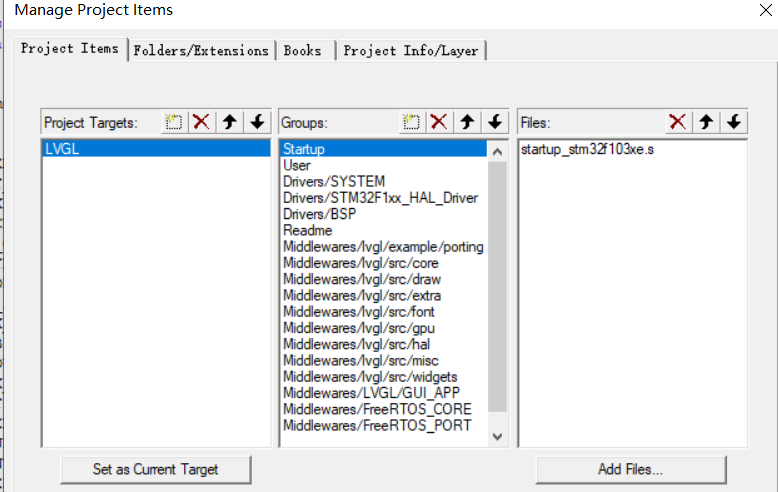Move project target up with arrow icon

[229, 122]
